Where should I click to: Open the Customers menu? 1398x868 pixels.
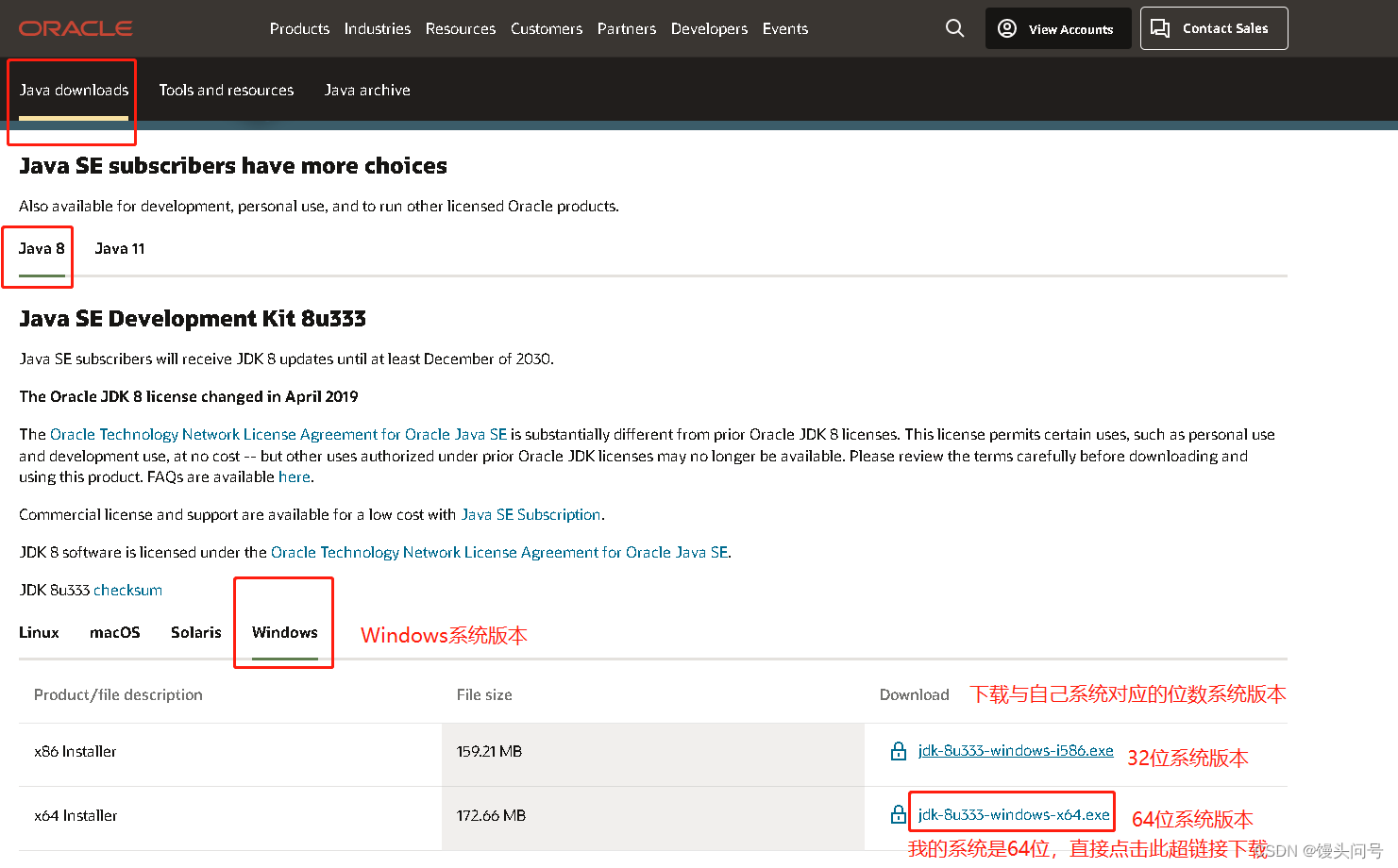point(547,28)
